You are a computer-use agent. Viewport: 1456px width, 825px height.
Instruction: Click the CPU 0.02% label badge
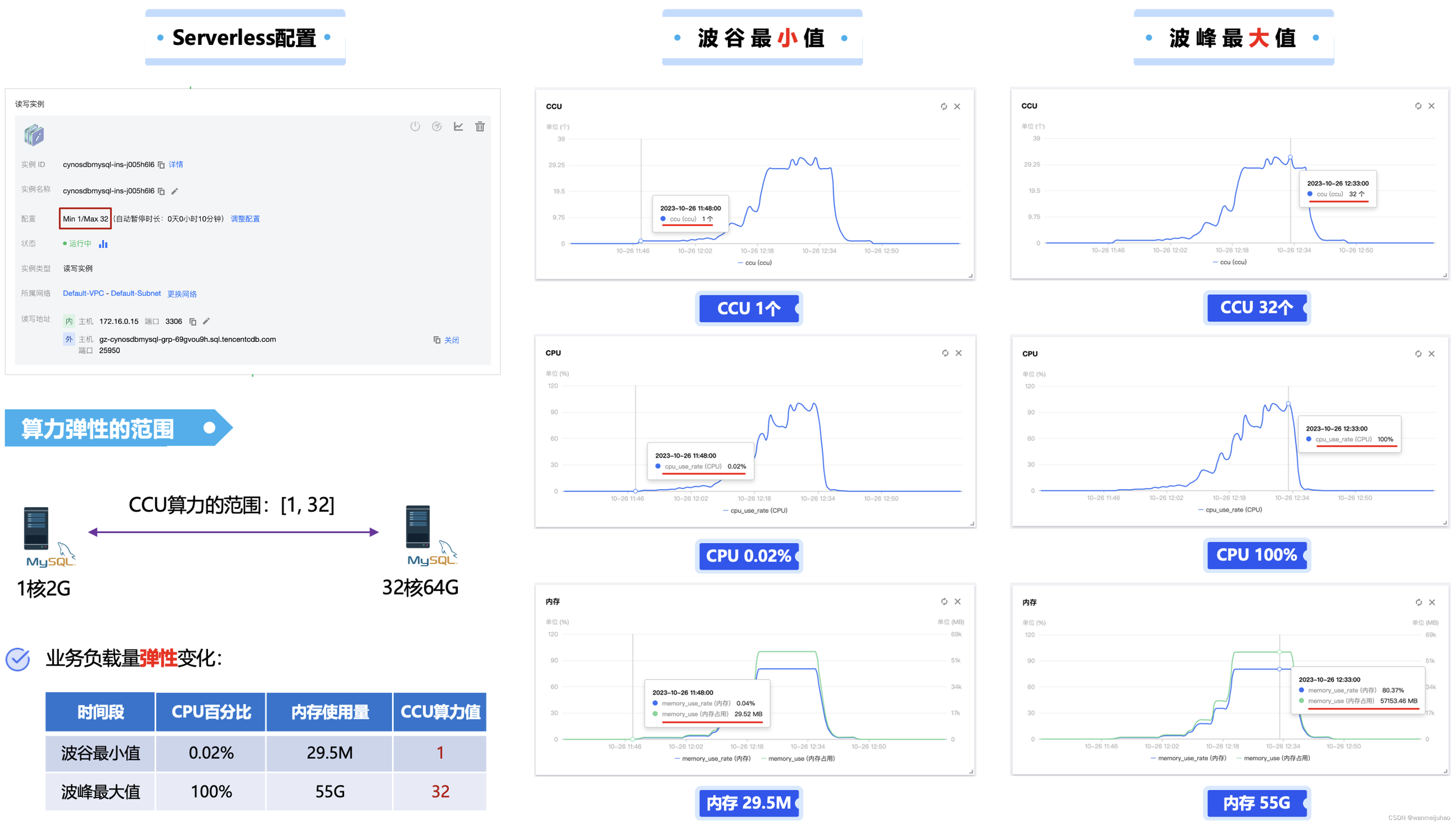pyautogui.click(x=749, y=556)
